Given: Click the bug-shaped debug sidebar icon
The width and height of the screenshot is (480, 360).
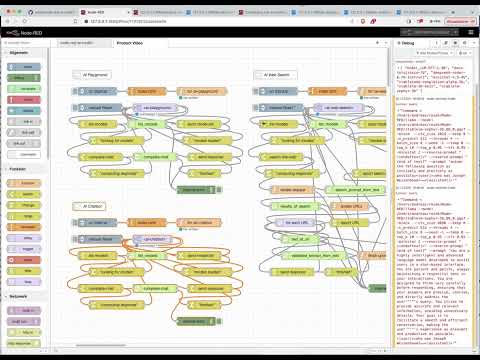Looking at the screenshot, I should tap(455, 43).
